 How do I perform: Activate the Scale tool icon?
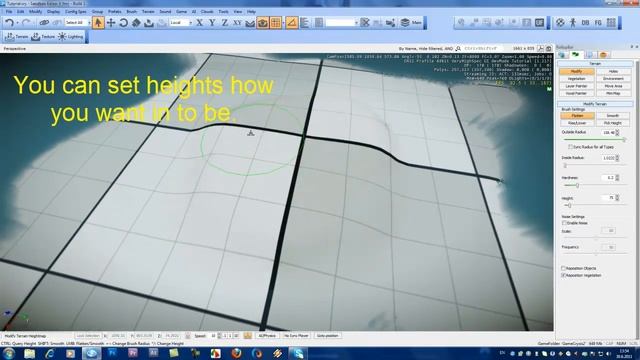tap(136, 23)
